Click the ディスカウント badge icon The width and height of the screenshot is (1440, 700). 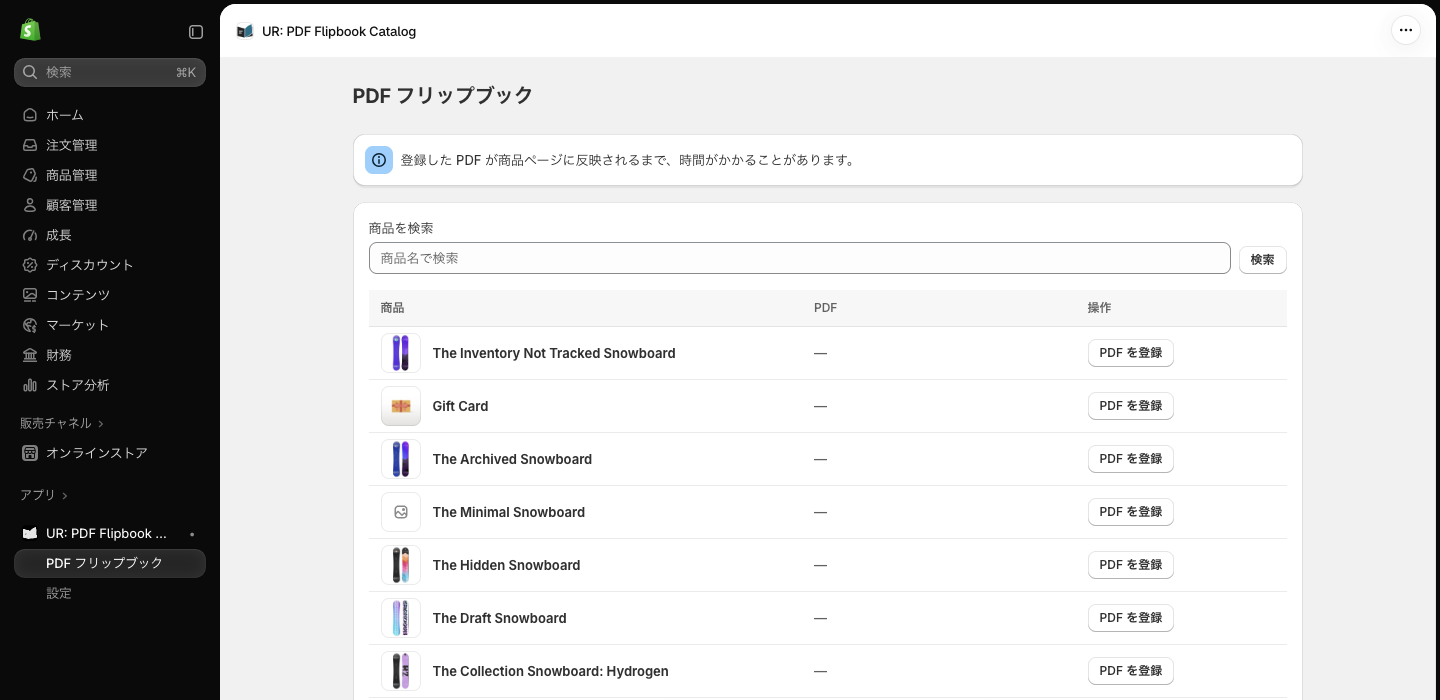click(30, 265)
